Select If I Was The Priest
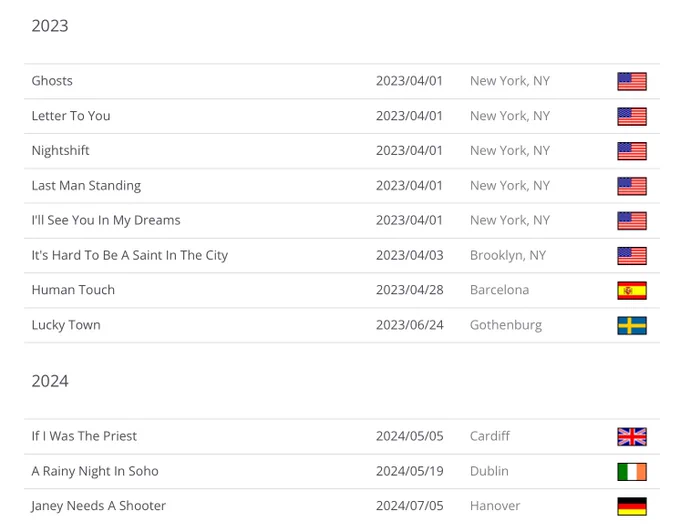The height and width of the screenshot is (532, 680). coord(84,436)
